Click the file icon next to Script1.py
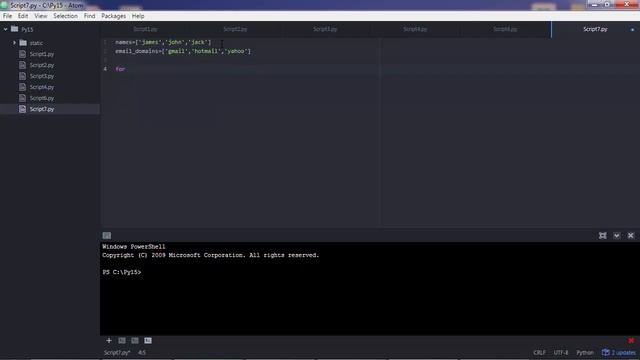The width and height of the screenshot is (640, 360). pyautogui.click(x=22, y=54)
